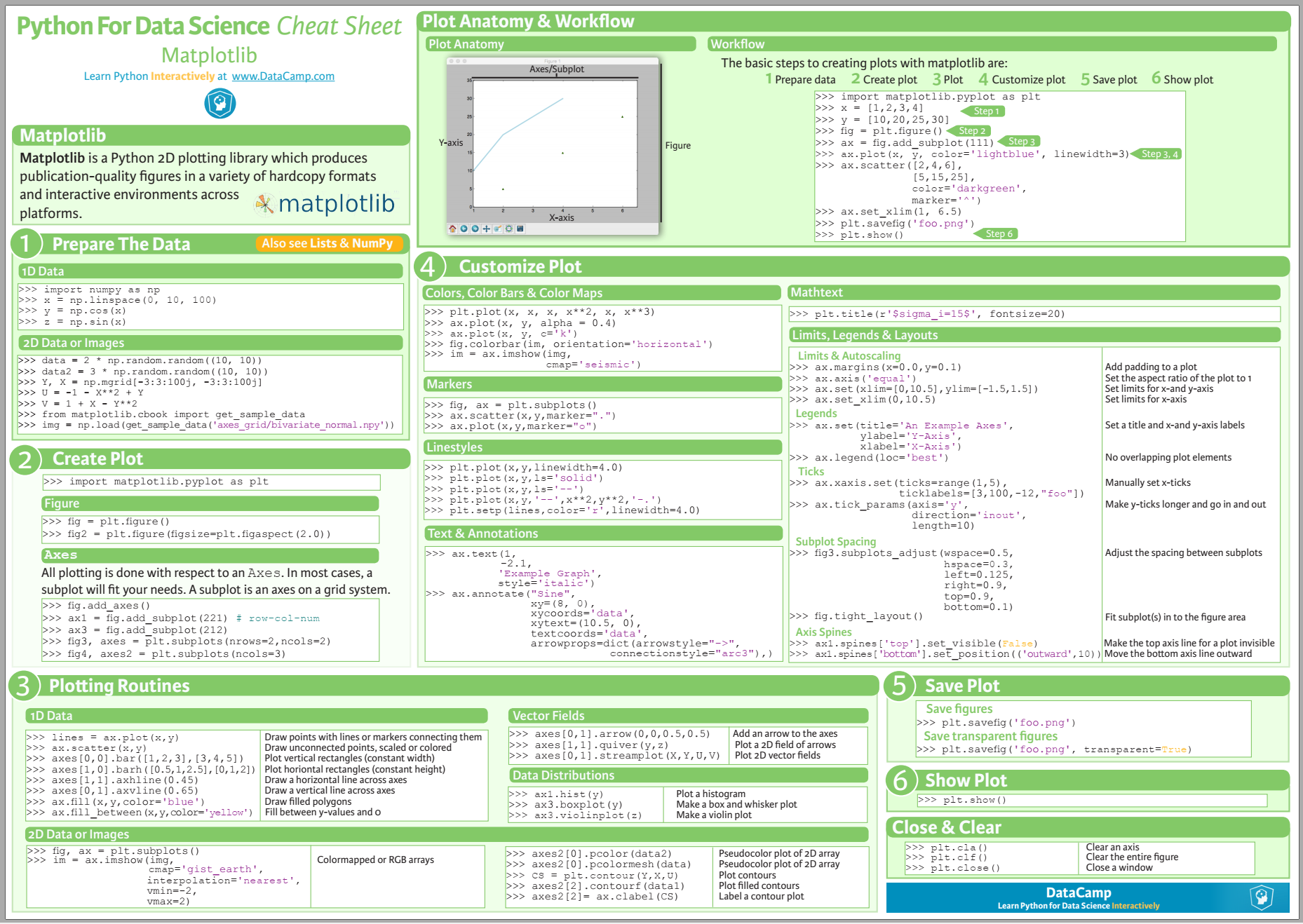Click the 'Axis Spines' label

tap(823, 632)
